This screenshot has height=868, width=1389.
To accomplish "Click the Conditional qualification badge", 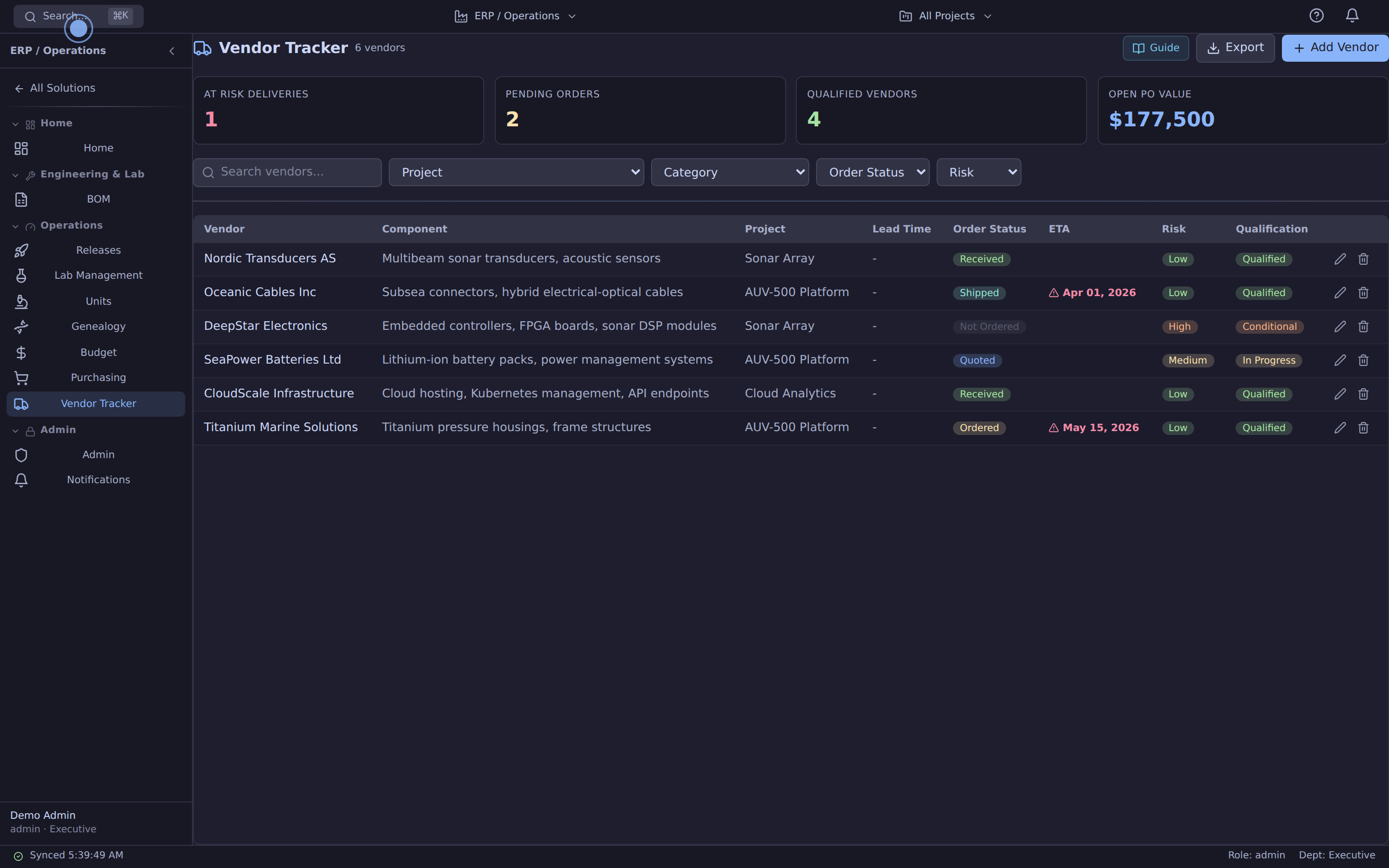I will [x=1269, y=326].
